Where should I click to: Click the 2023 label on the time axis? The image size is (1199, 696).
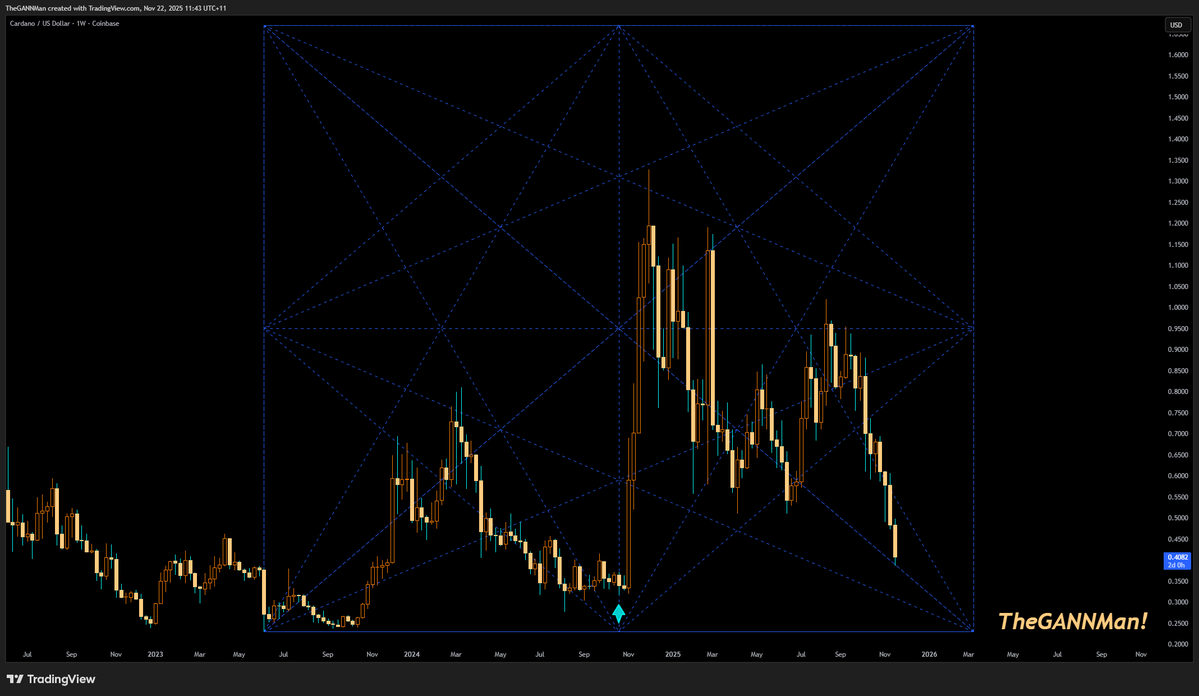155,654
